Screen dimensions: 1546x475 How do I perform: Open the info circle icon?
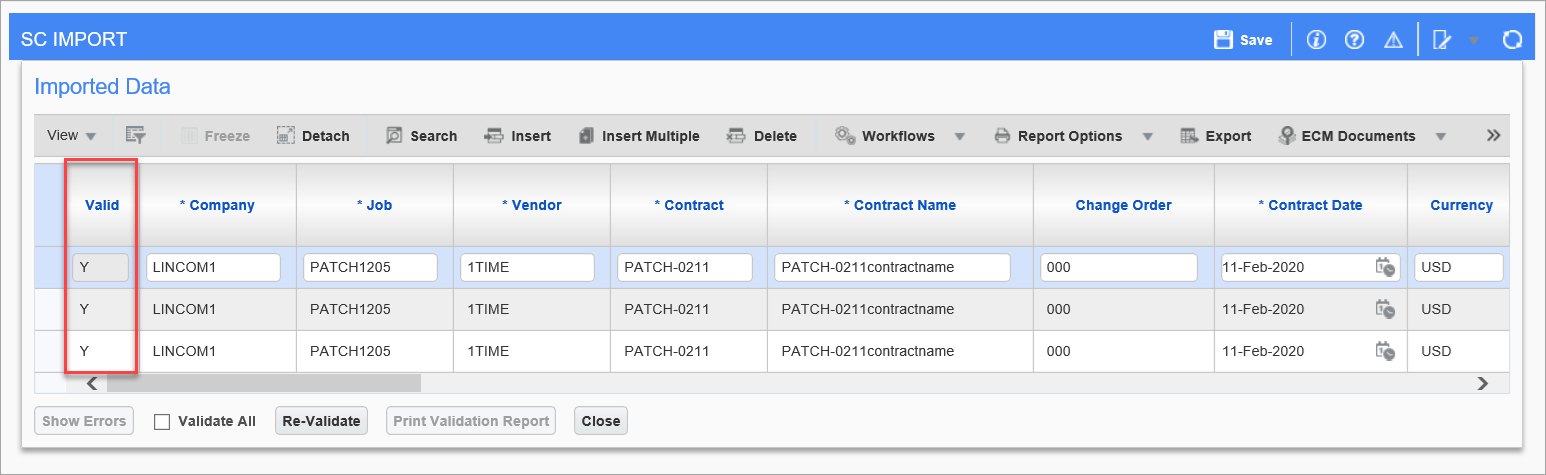coord(1316,40)
